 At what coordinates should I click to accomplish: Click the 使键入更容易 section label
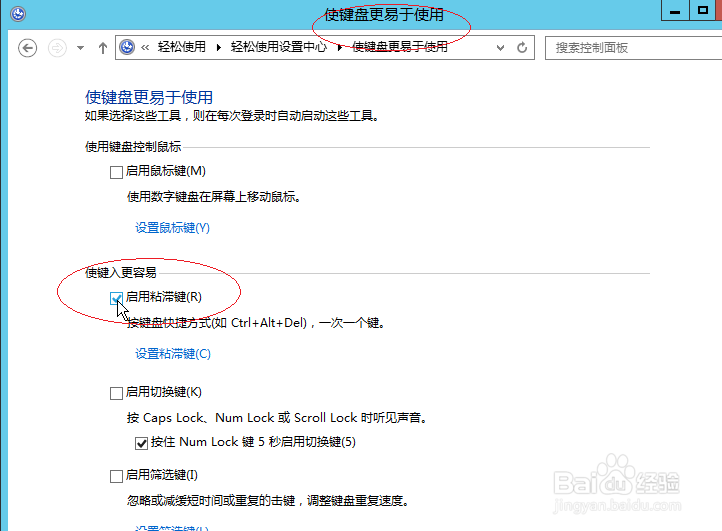pyautogui.click(x=121, y=273)
